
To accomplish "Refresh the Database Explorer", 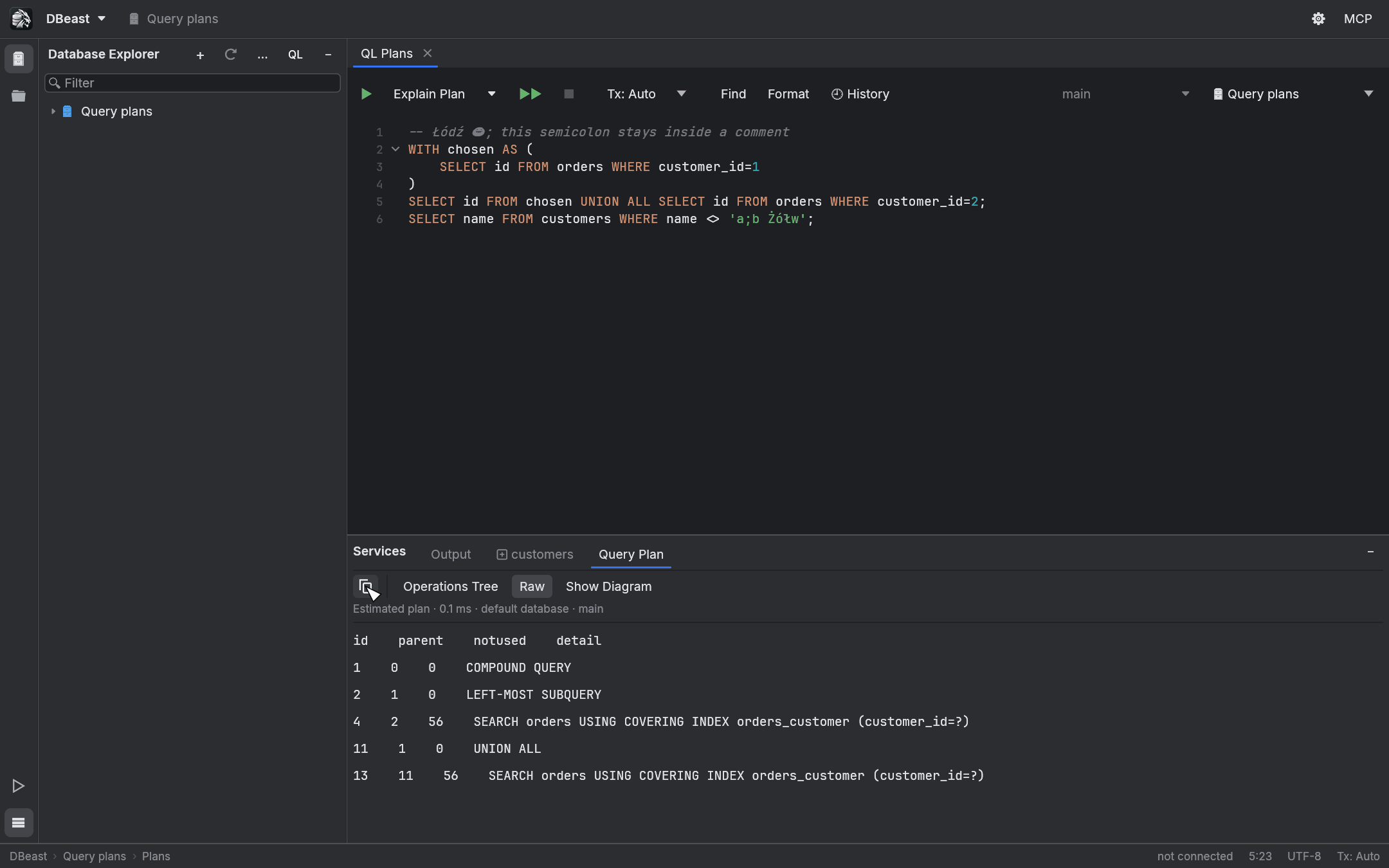I will (231, 55).
